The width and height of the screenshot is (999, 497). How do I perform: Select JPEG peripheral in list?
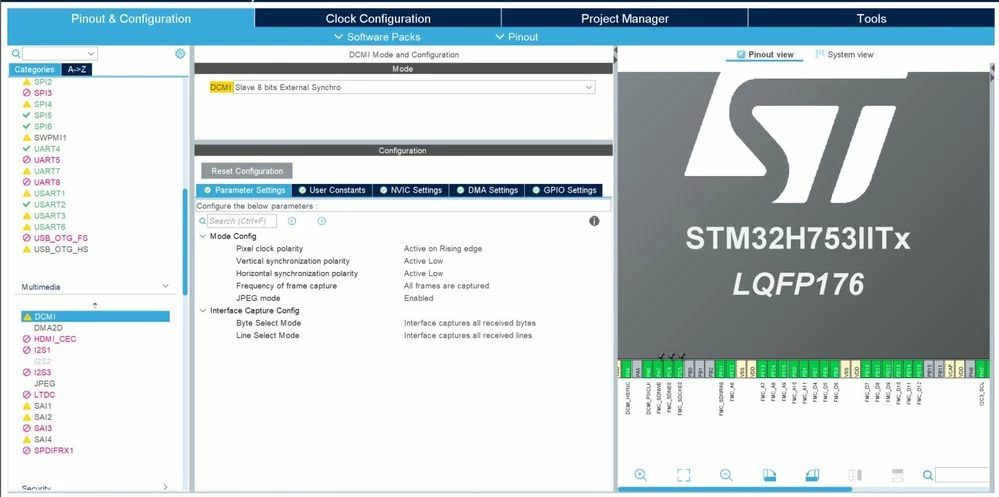click(x=45, y=384)
